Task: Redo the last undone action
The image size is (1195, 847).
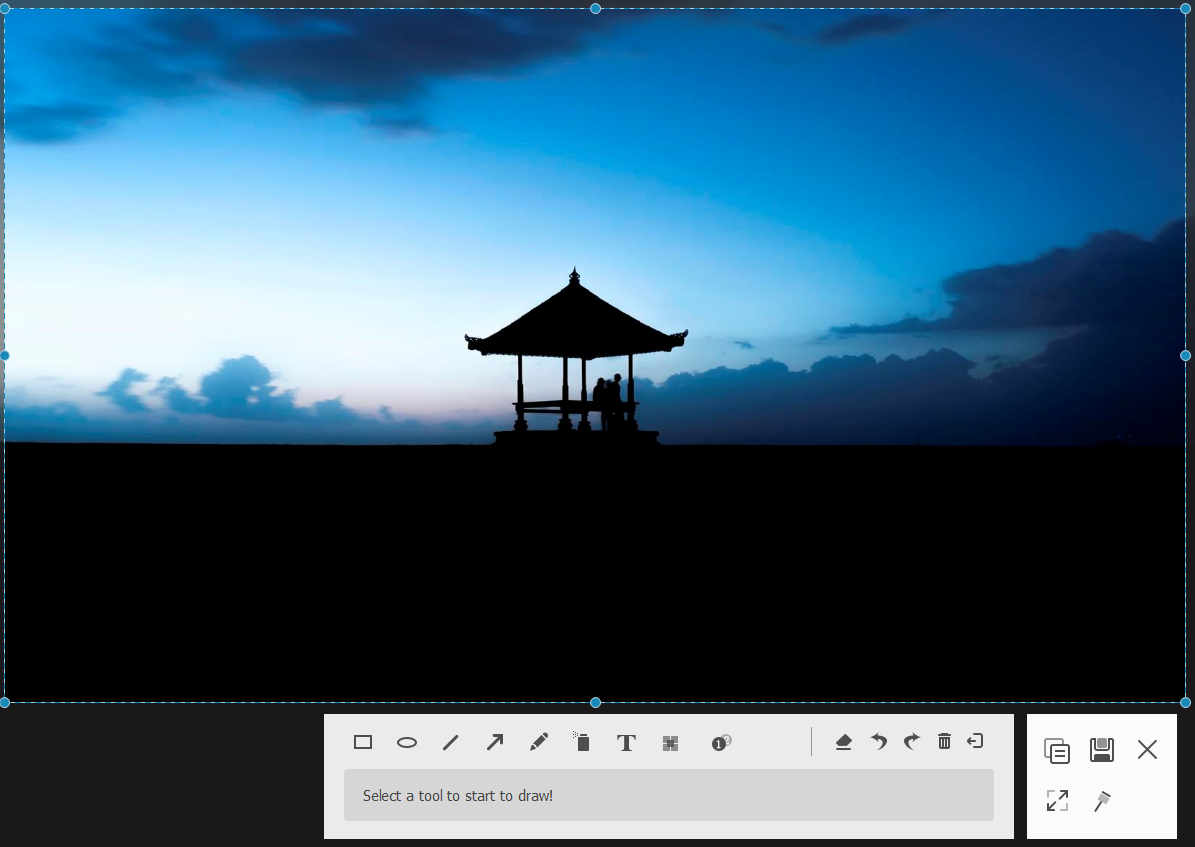Action: pos(911,742)
